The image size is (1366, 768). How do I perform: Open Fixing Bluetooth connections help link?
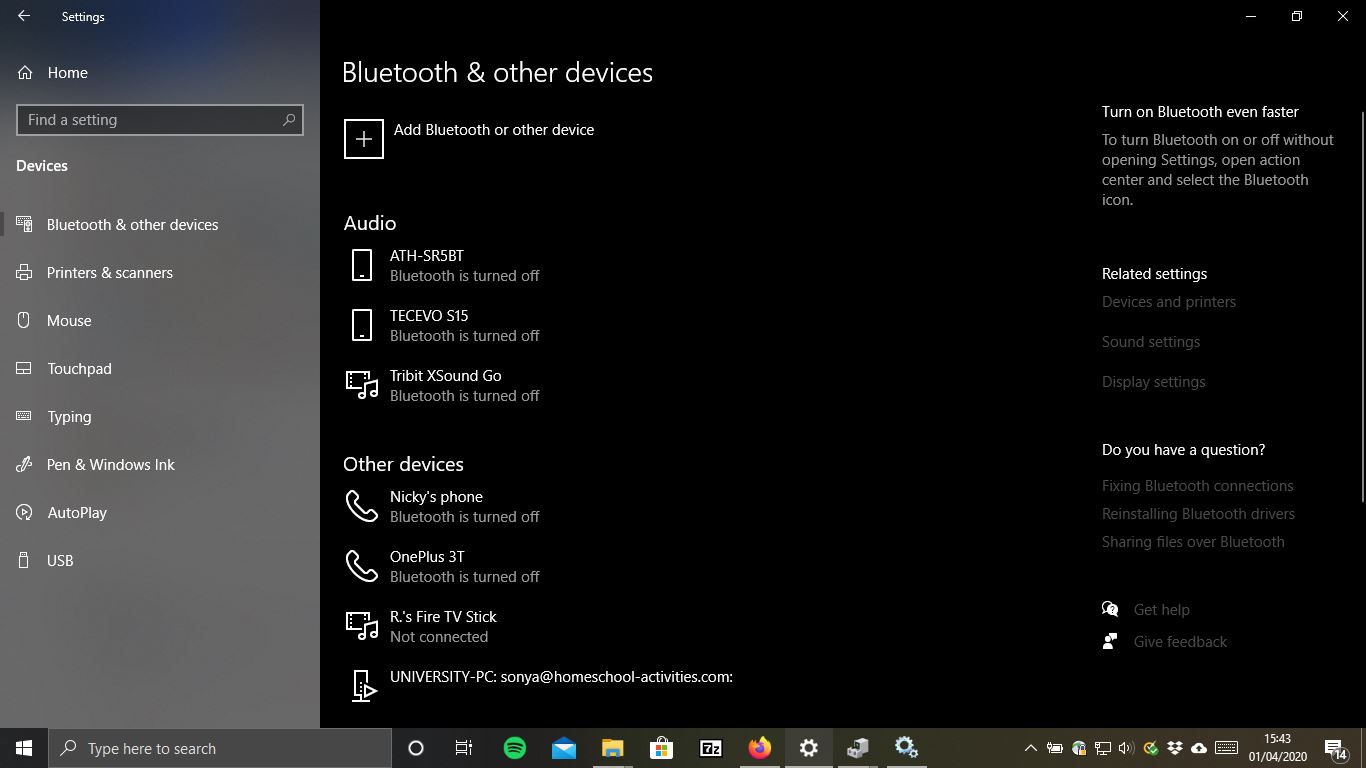[x=1198, y=486]
